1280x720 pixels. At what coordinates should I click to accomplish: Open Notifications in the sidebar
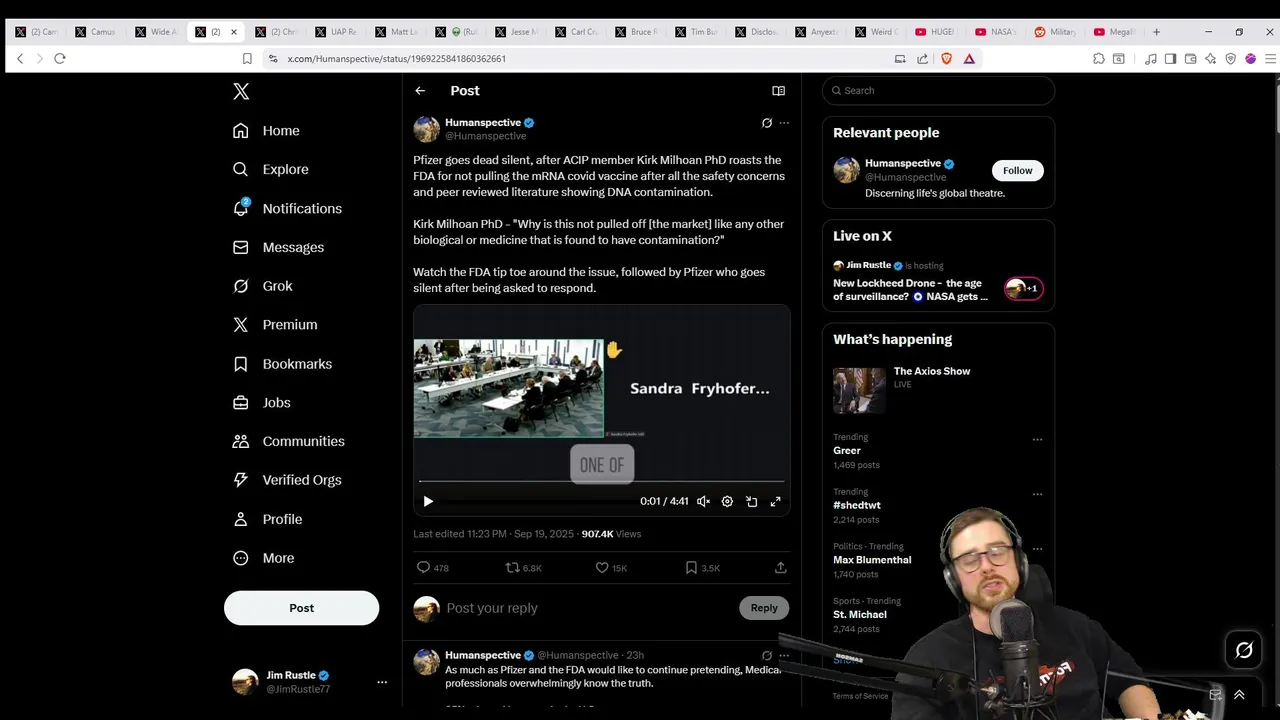[x=287, y=208]
